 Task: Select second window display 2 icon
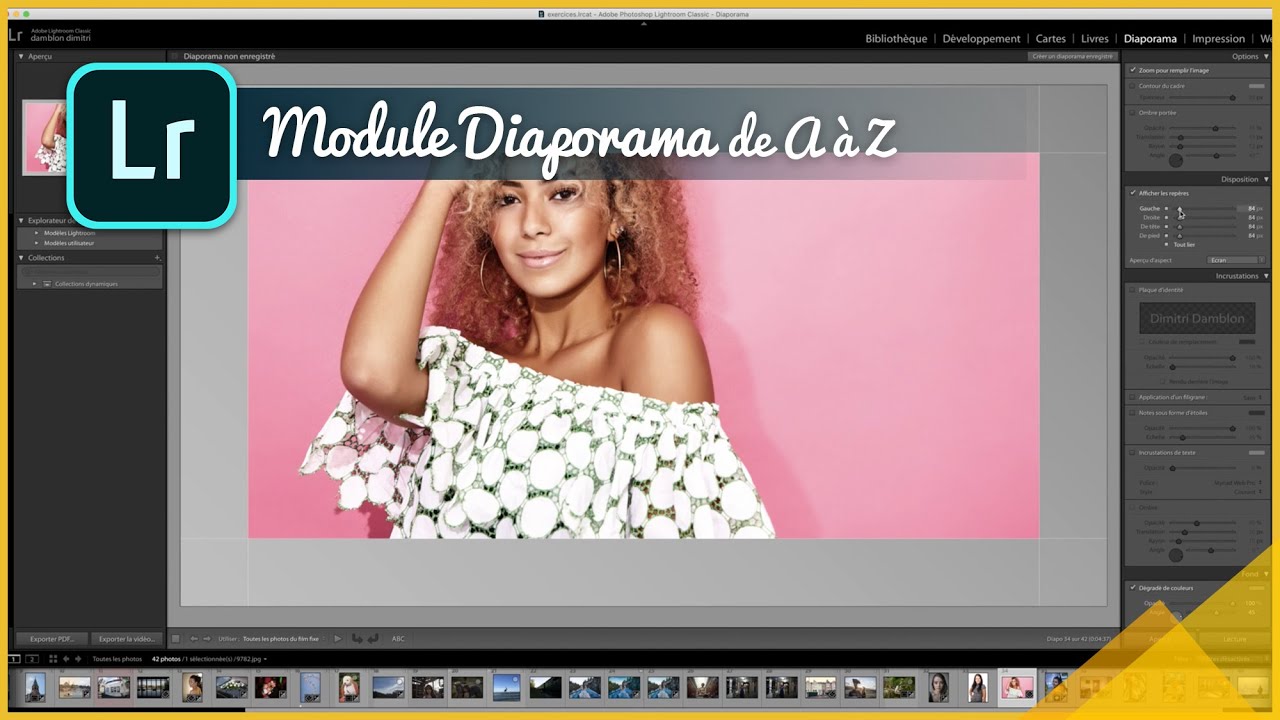pyautogui.click(x=32, y=659)
